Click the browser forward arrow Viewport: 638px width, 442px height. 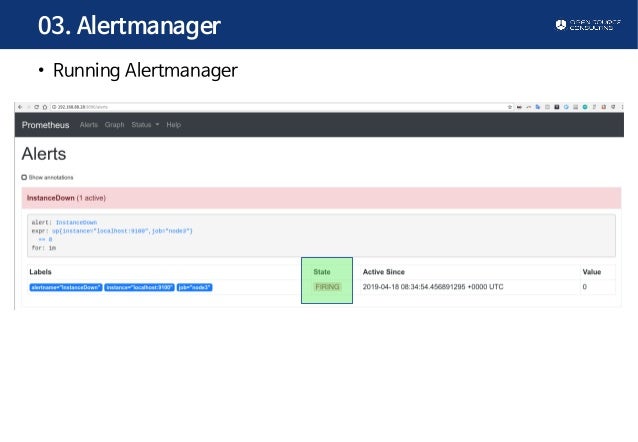click(28, 107)
